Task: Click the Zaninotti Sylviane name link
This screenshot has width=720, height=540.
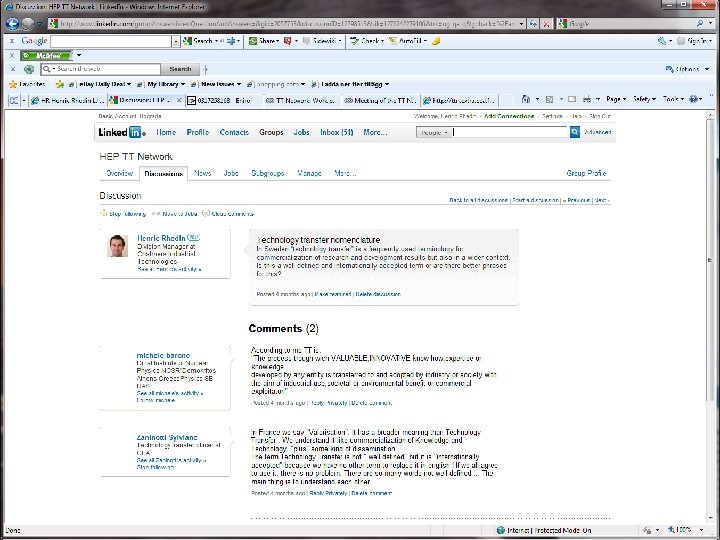Action: click(167, 438)
